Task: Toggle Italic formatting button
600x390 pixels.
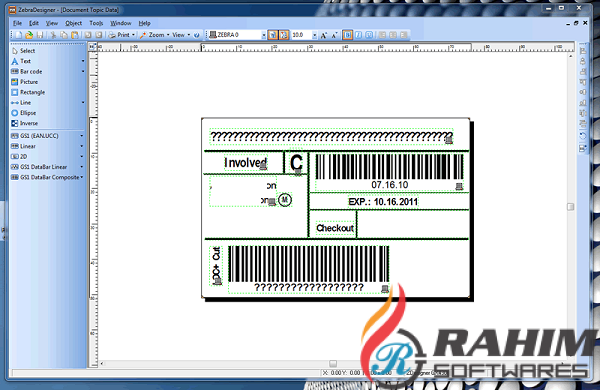Action: click(x=358, y=35)
